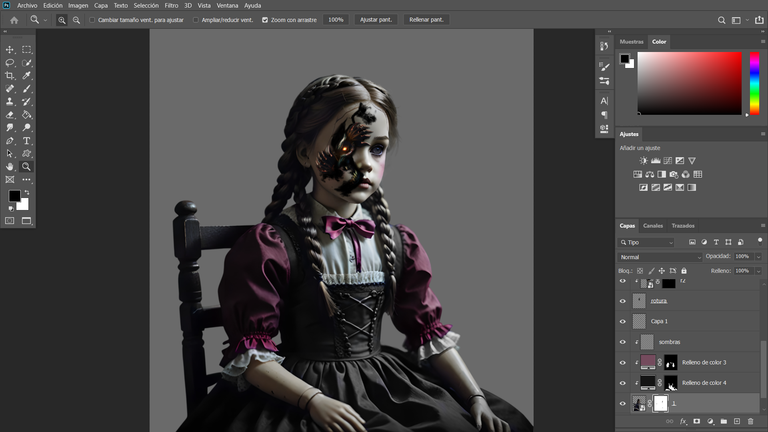Select the Eyedropper tool
768x432 pixels.
pos(26,75)
